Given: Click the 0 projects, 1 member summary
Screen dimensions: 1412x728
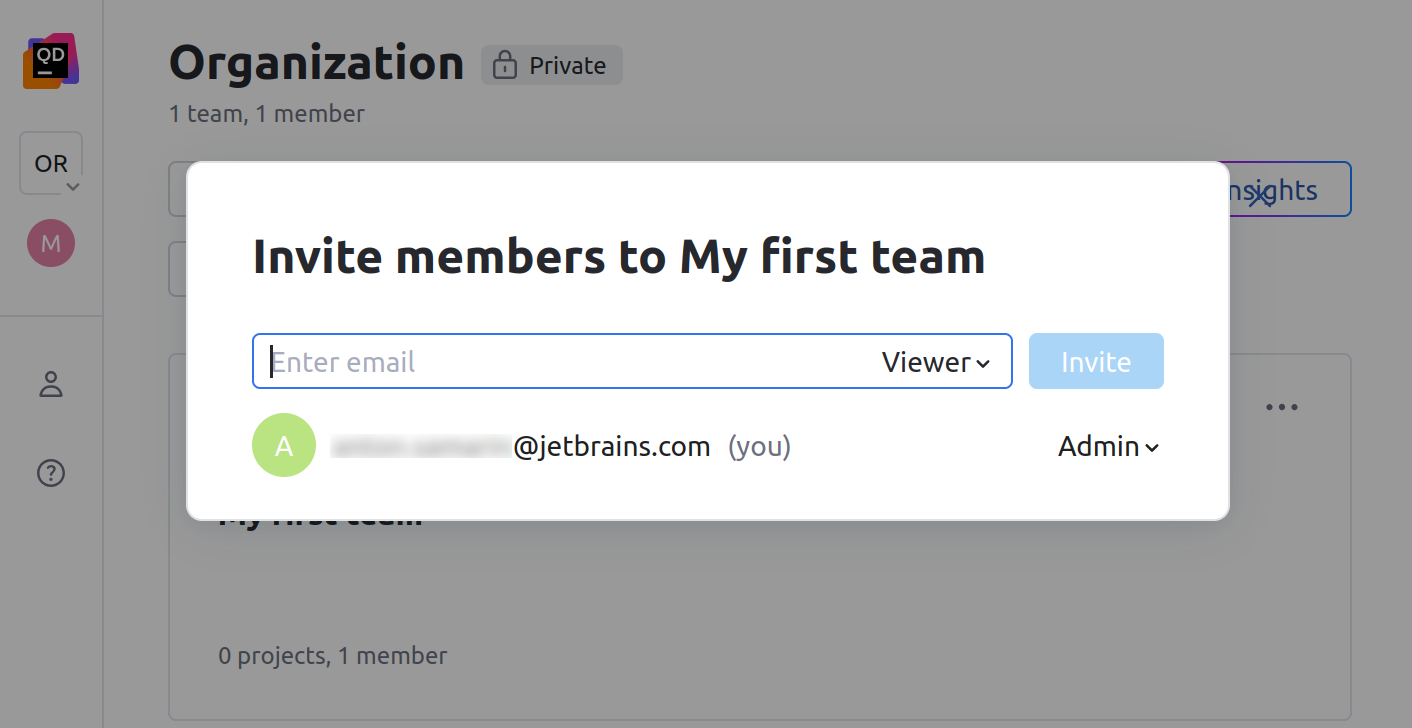Looking at the screenshot, I should [332, 655].
